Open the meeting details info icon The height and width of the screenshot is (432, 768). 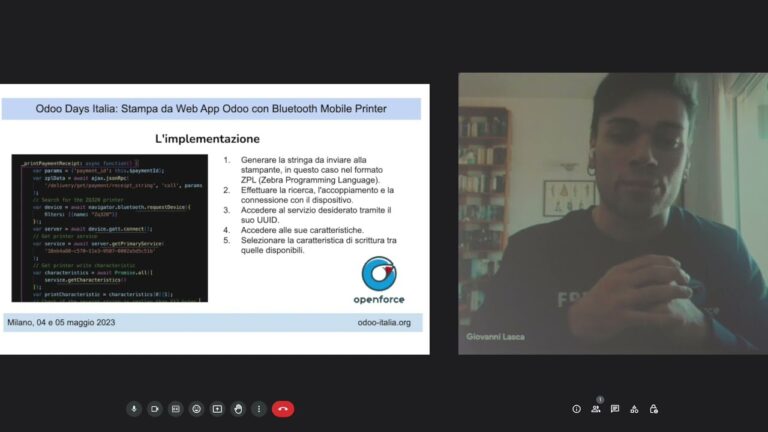[576, 409]
